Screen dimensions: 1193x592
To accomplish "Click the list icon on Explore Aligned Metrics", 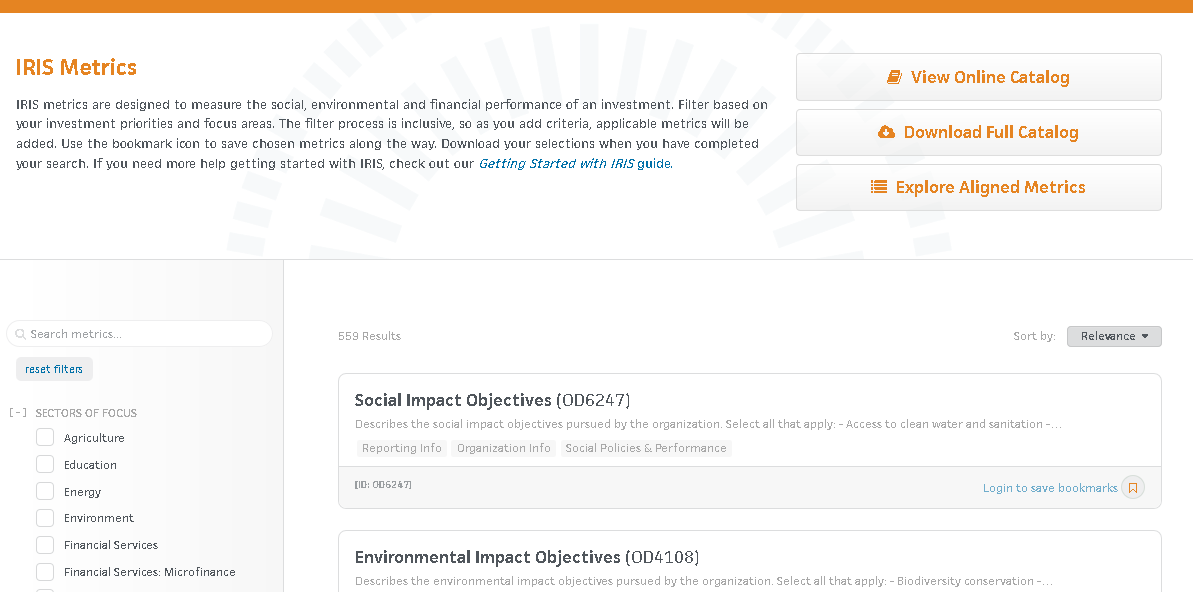I will pyautogui.click(x=879, y=187).
